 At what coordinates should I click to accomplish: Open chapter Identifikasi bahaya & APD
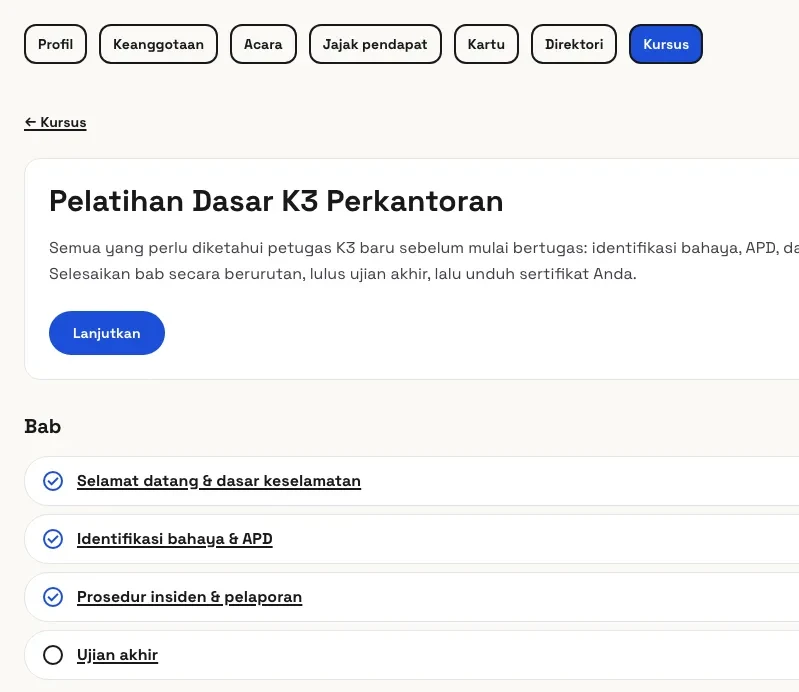pos(175,539)
